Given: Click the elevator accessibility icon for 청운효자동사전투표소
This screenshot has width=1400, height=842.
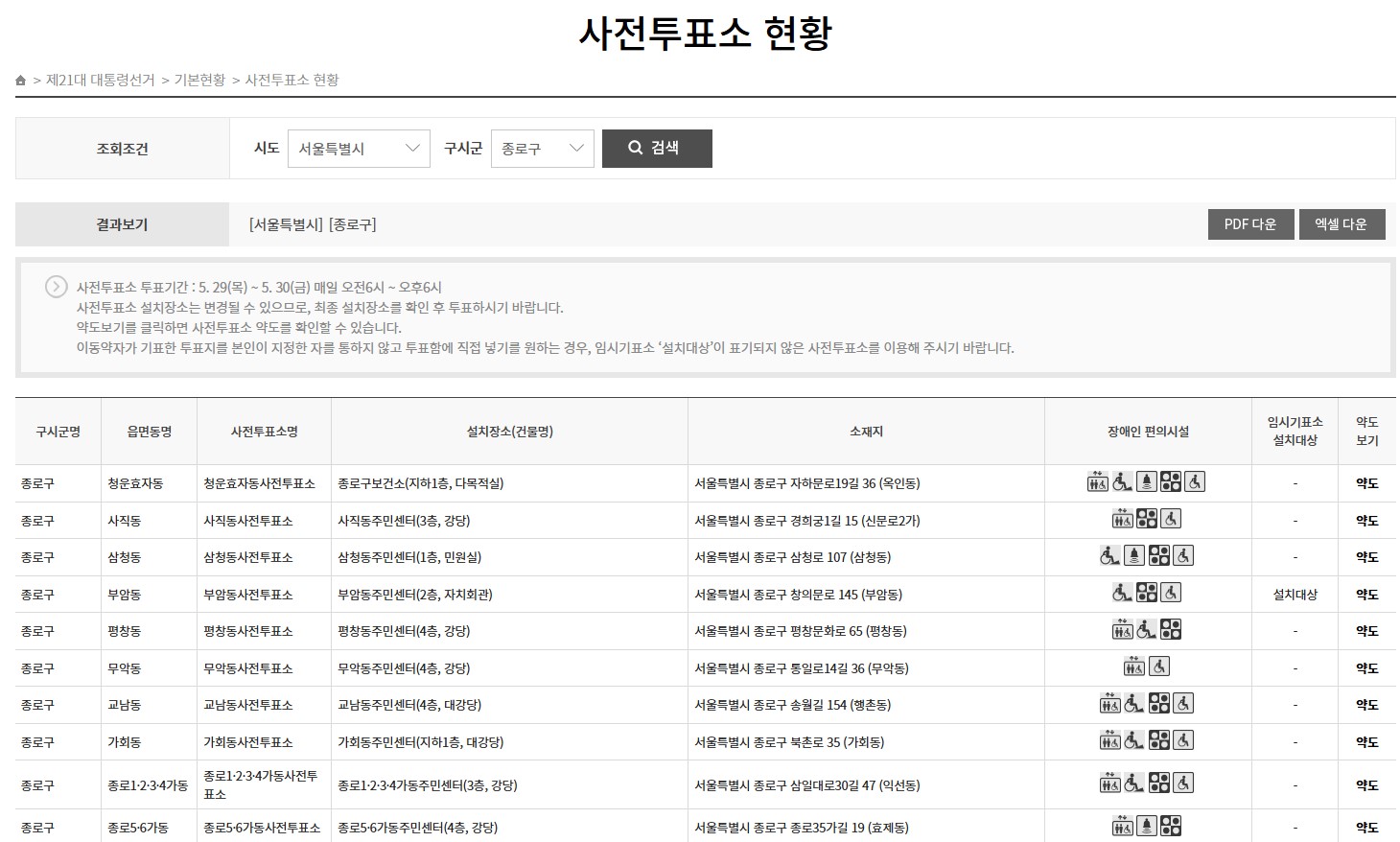Looking at the screenshot, I should click(x=1096, y=482).
